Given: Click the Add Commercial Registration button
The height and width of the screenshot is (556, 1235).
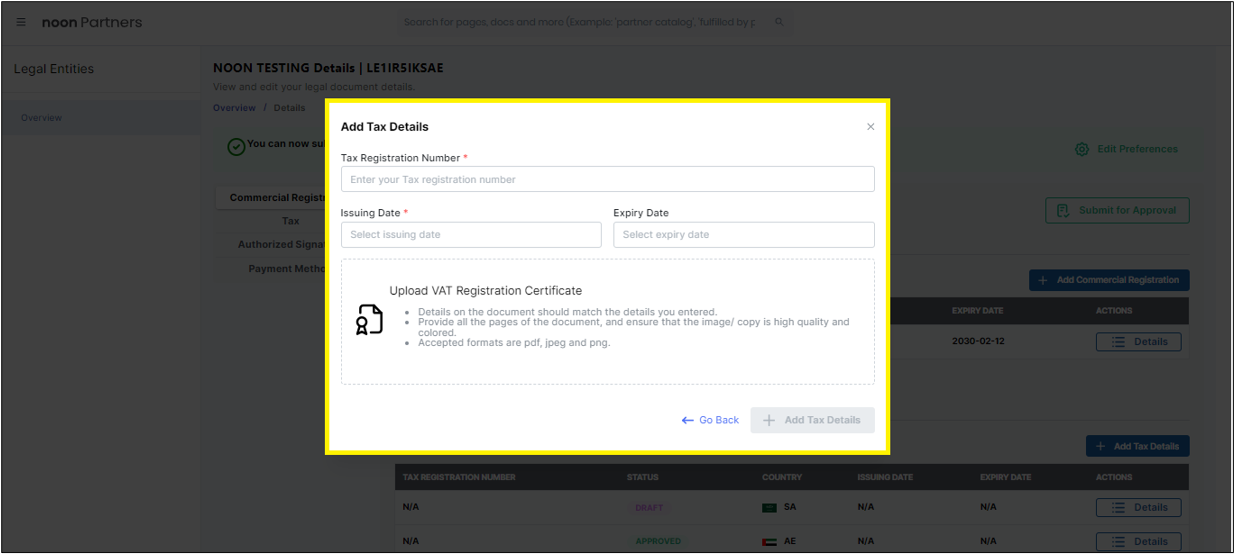Looking at the screenshot, I should tap(1109, 280).
